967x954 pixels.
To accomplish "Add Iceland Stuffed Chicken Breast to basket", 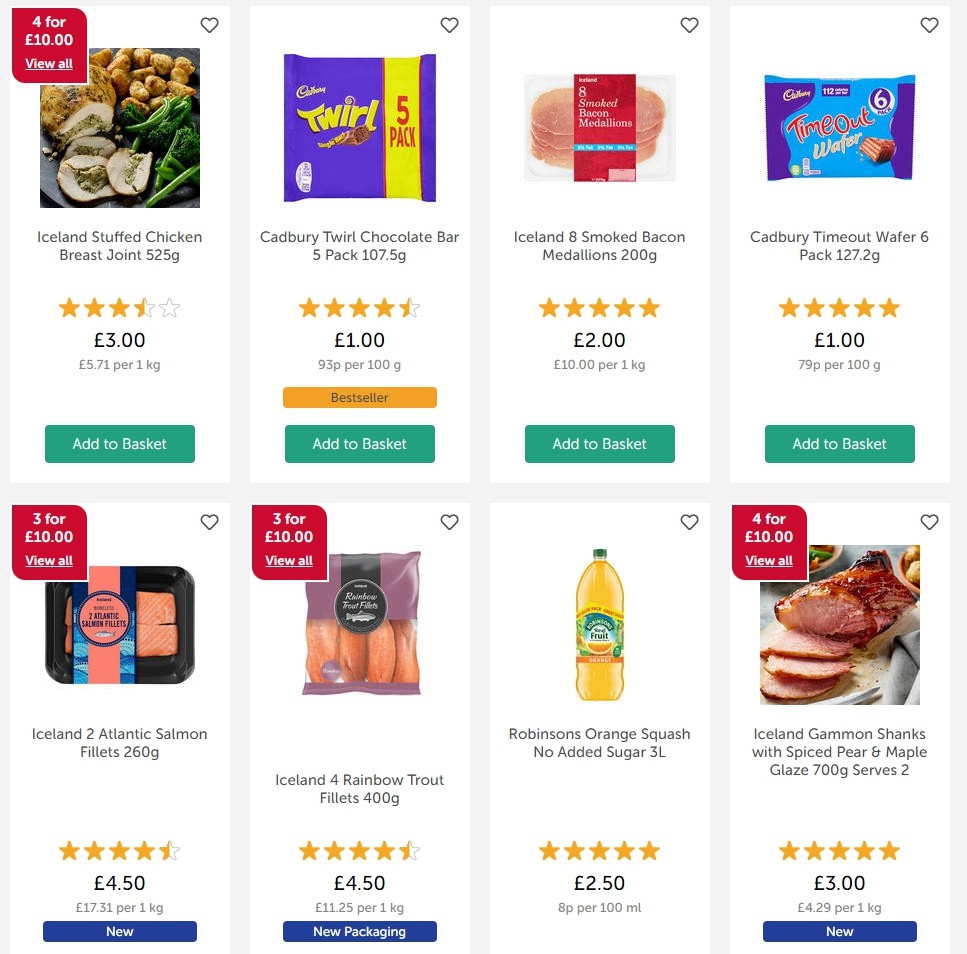I will 119,444.
